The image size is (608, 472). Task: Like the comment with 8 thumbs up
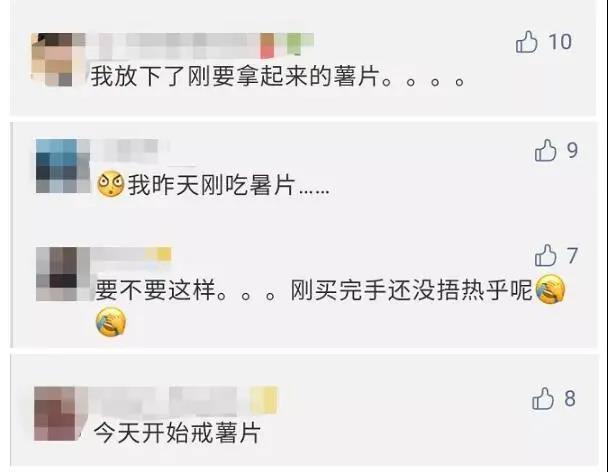coord(543,398)
